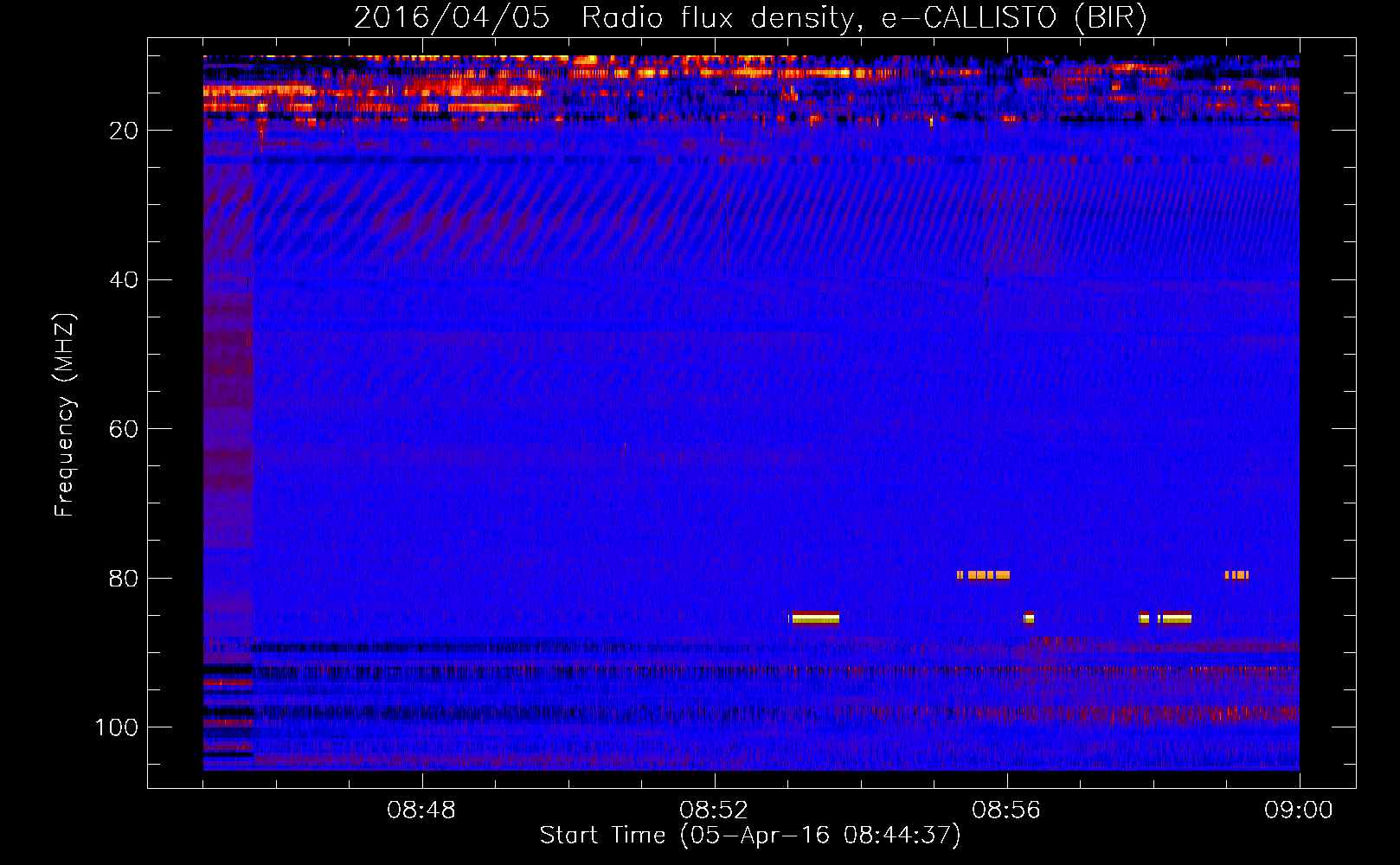Click the Frequency (MHZ) axis label
1400x865 pixels.
65,415
